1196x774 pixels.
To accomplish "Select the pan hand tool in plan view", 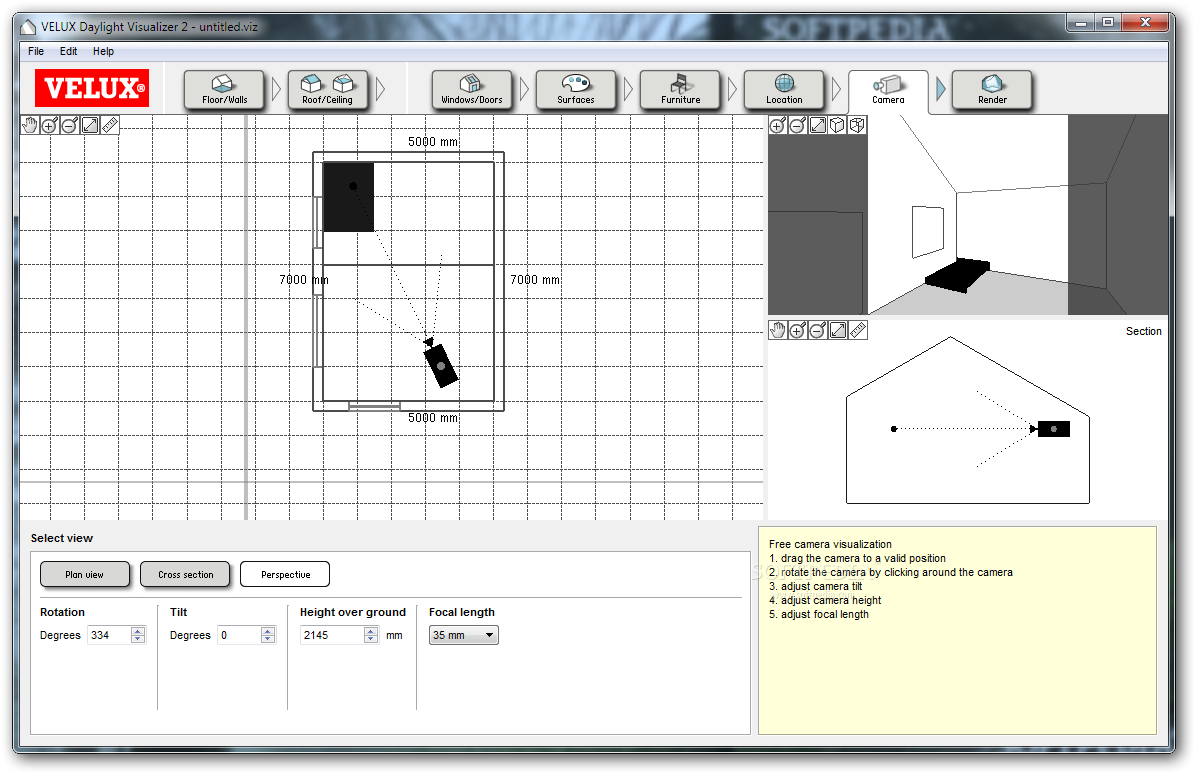I will click(30, 125).
